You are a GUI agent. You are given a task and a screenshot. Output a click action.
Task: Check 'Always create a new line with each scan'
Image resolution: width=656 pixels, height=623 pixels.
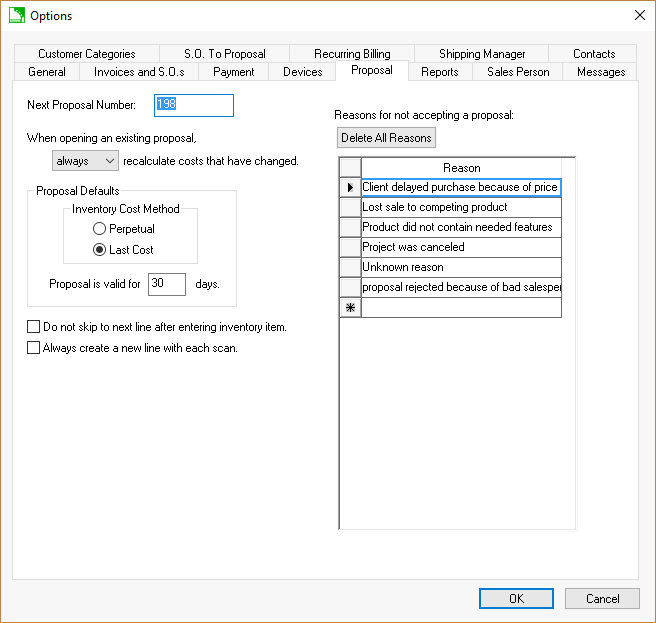34,348
